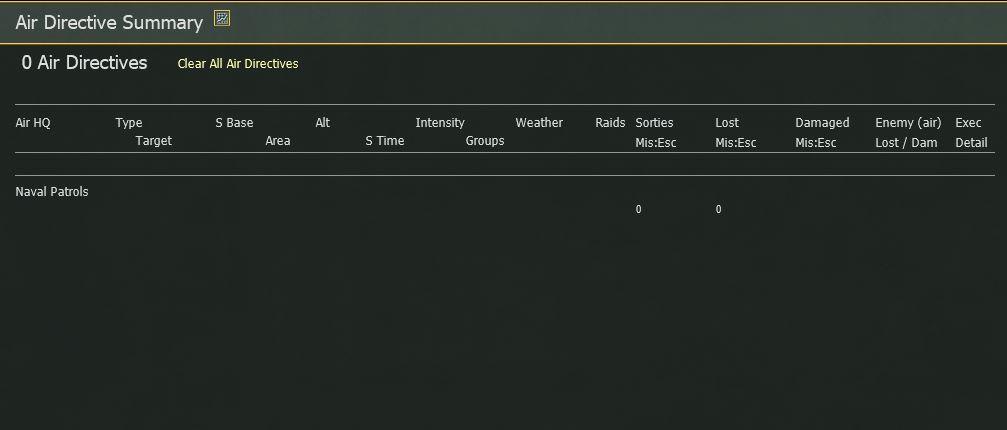Select the Damaged column header
This screenshot has height=430, width=1007.
[x=822, y=123]
